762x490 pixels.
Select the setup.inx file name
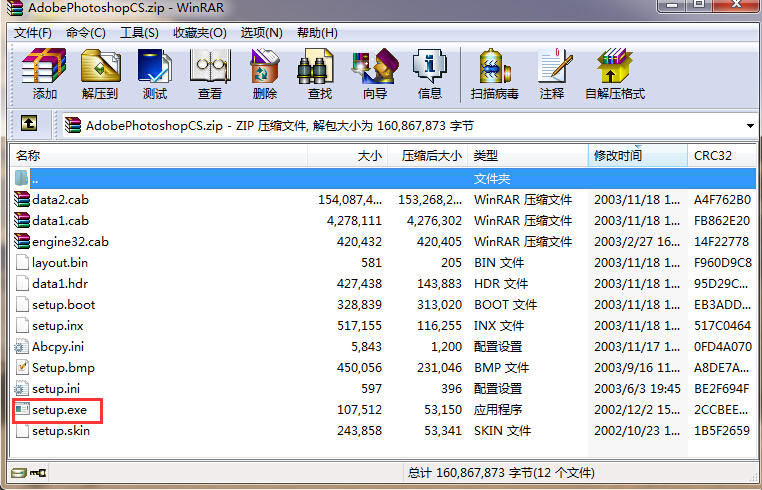coord(57,326)
